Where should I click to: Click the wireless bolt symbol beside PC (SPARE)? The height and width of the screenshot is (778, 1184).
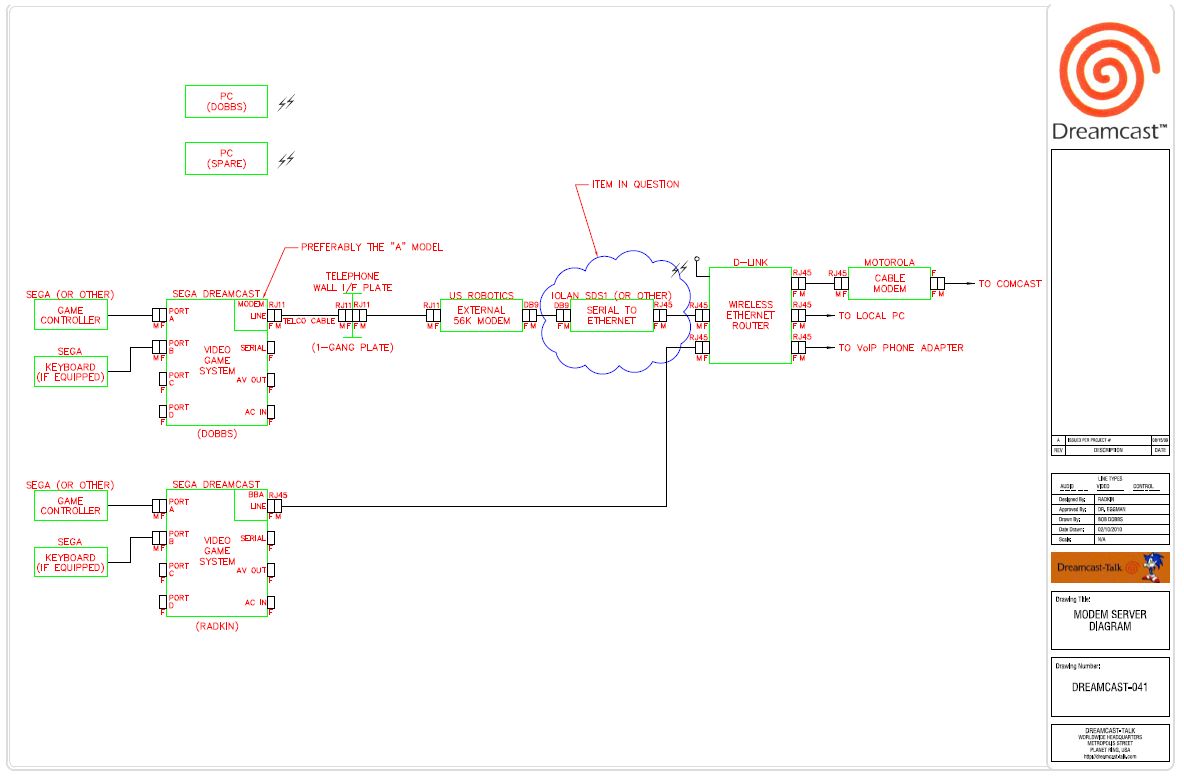point(285,159)
